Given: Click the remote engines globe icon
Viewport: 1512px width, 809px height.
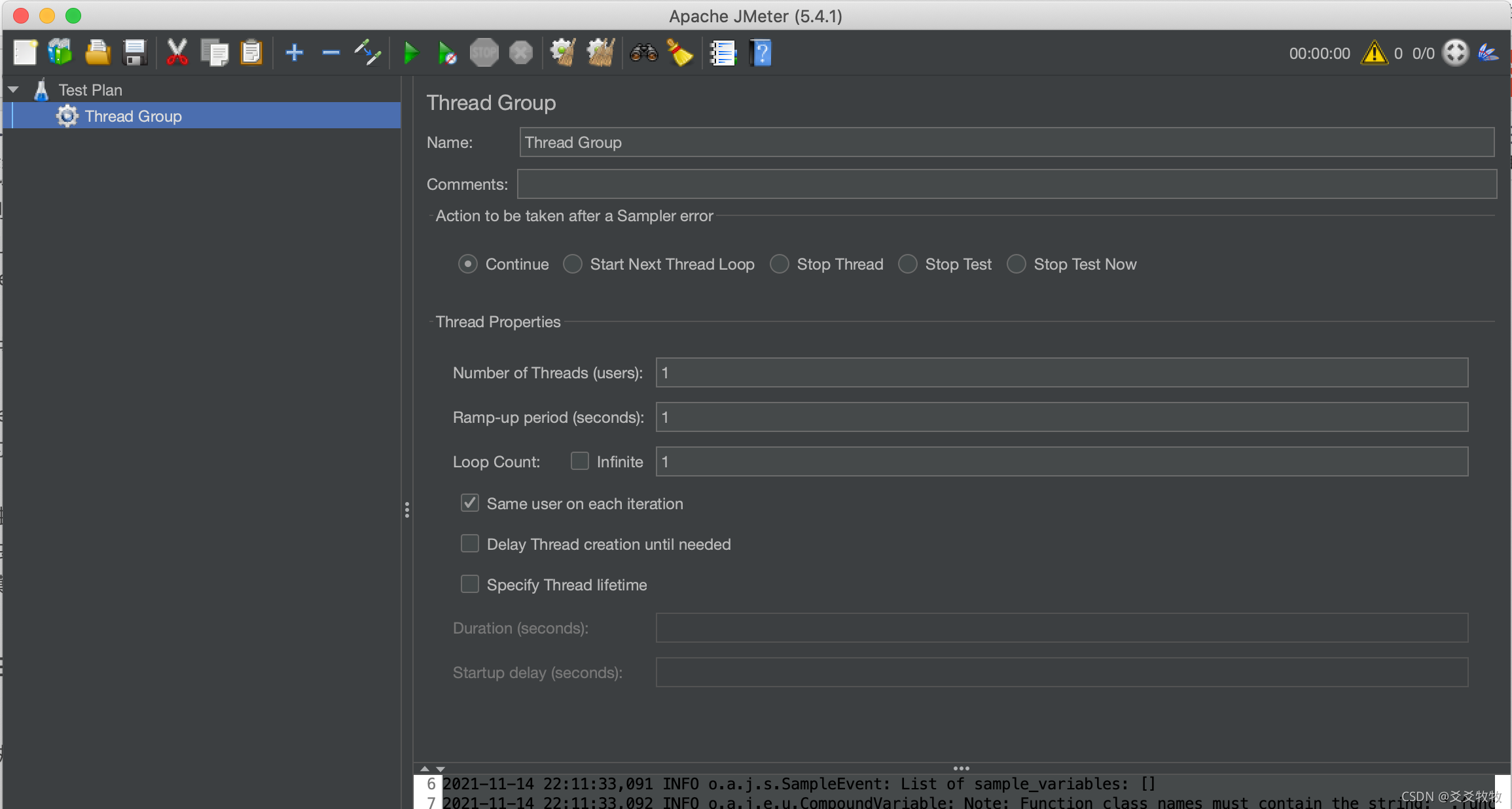Looking at the screenshot, I should click(1456, 53).
